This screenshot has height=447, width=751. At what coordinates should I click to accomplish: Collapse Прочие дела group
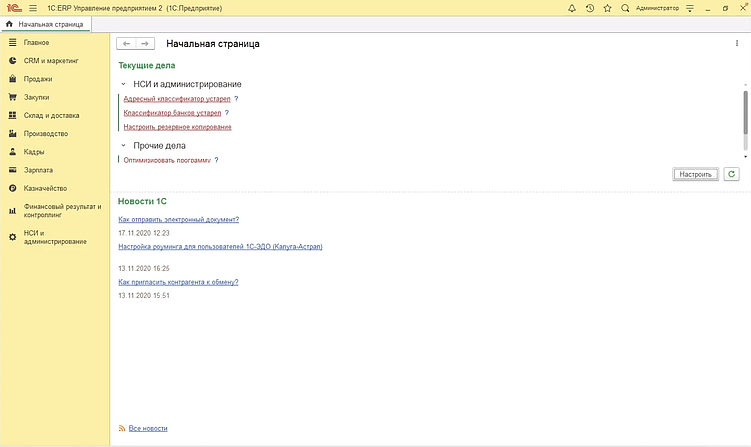tap(123, 146)
